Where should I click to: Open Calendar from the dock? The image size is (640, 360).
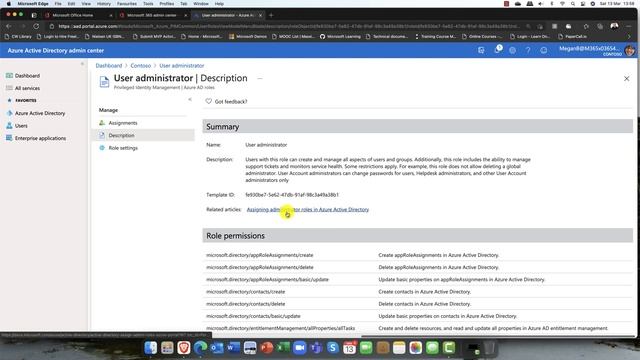pos(349,348)
